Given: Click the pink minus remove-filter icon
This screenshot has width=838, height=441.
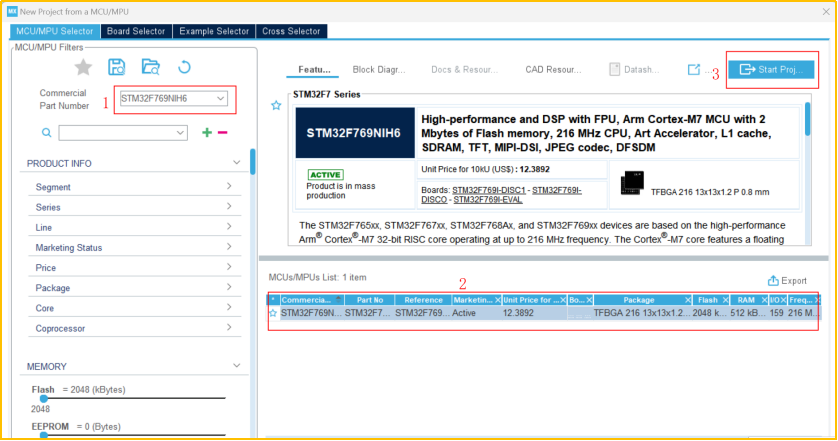Looking at the screenshot, I should 222,132.
